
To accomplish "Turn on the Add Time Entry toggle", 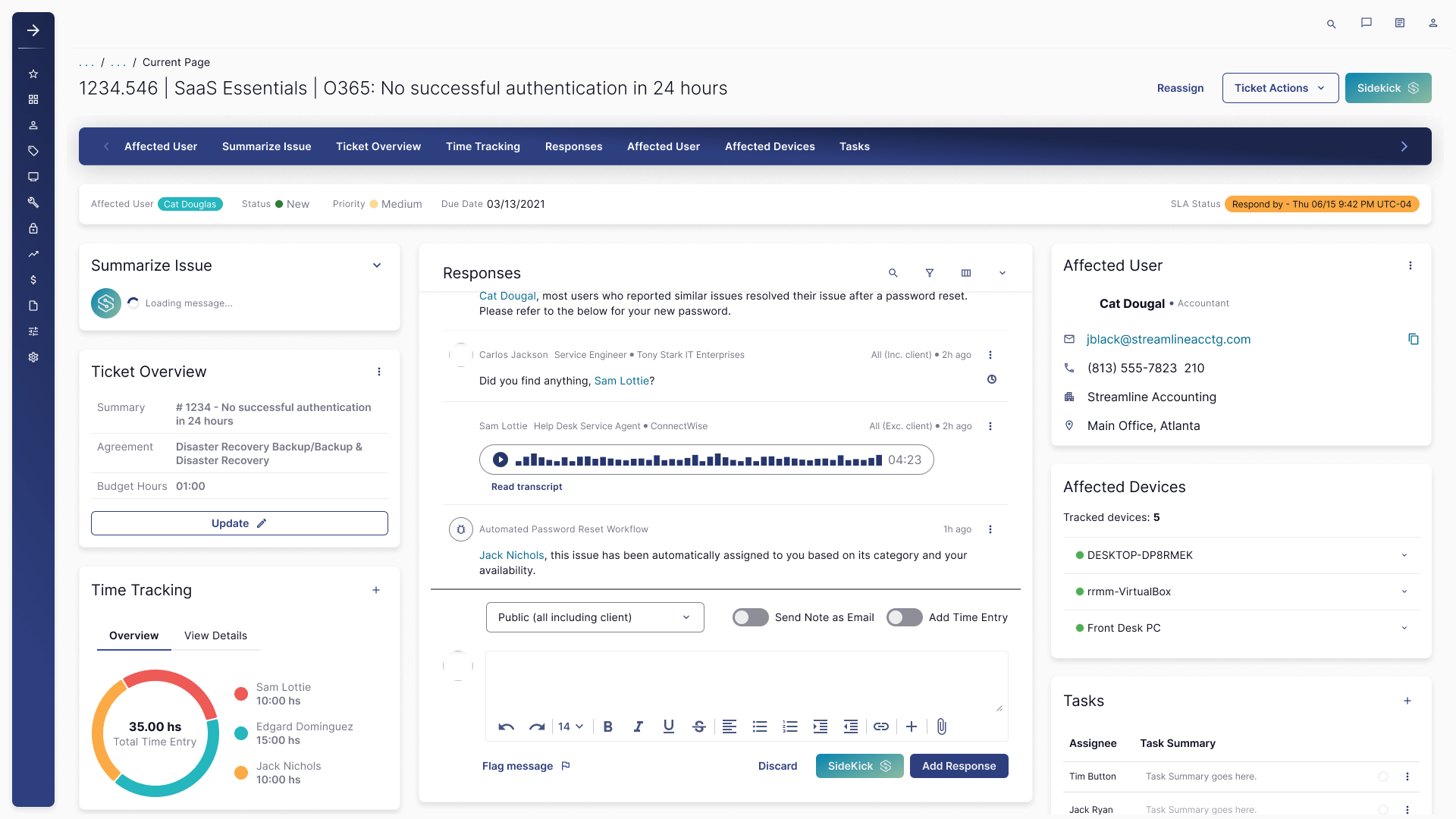I will coord(904,617).
